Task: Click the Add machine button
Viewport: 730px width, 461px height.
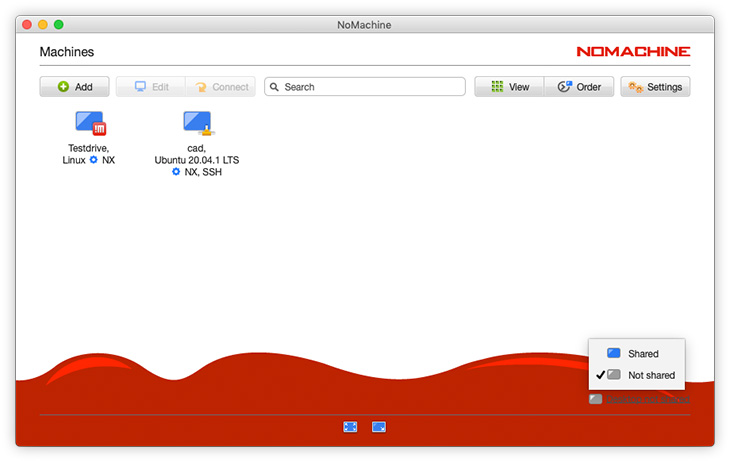Action: point(75,87)
